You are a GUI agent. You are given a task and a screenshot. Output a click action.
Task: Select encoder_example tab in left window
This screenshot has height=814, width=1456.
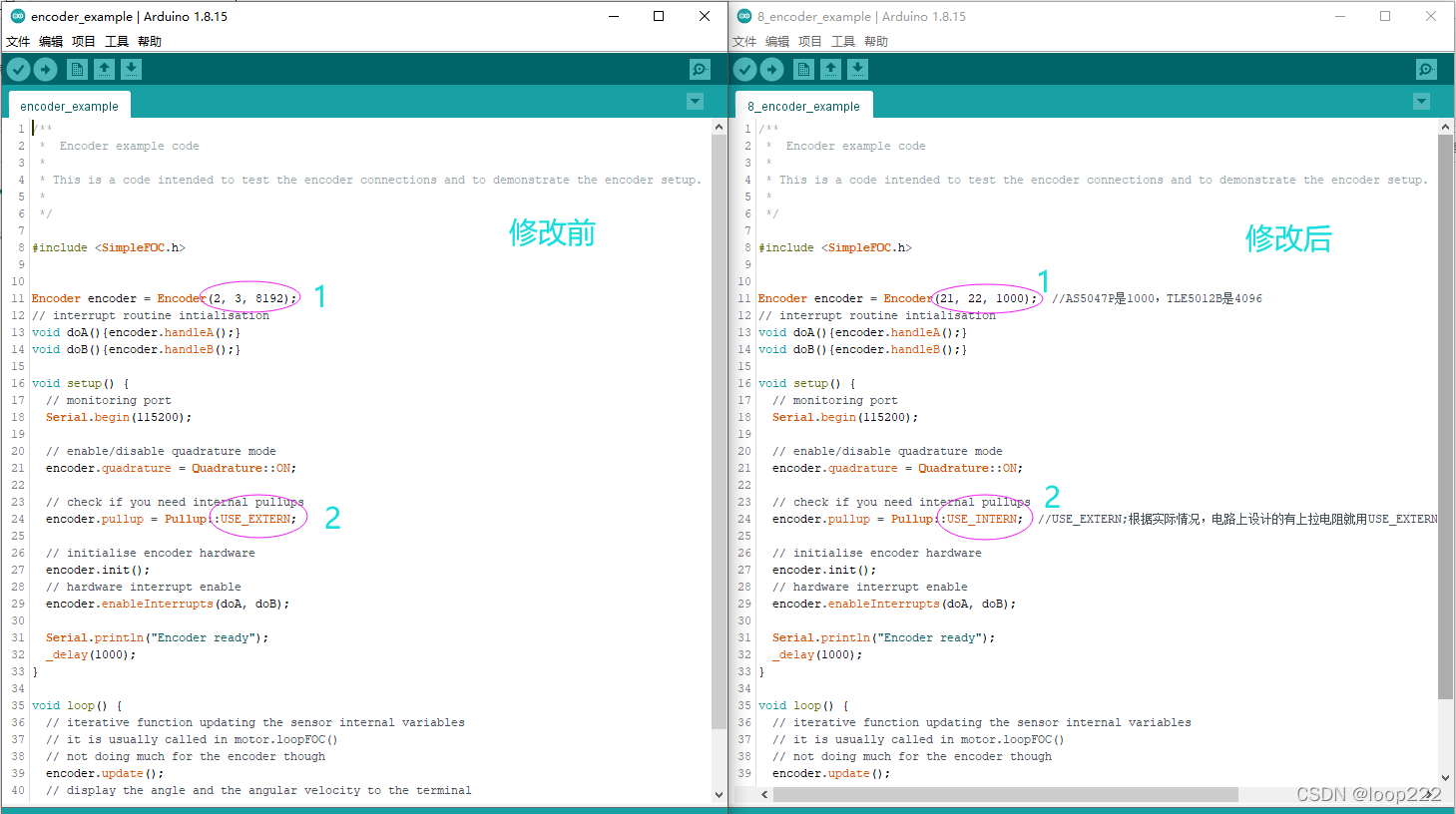click(x=69, y=106)
